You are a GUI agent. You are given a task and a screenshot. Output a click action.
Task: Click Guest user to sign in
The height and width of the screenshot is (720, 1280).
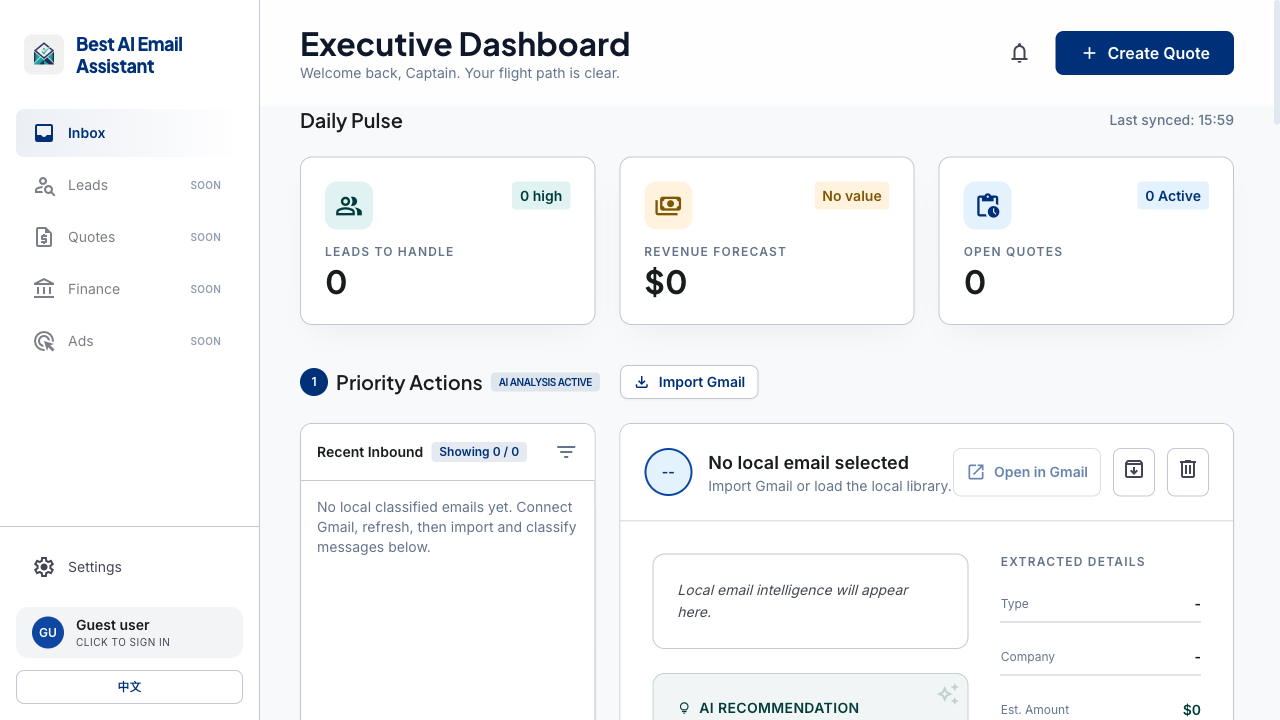click(x=130, y=633)
